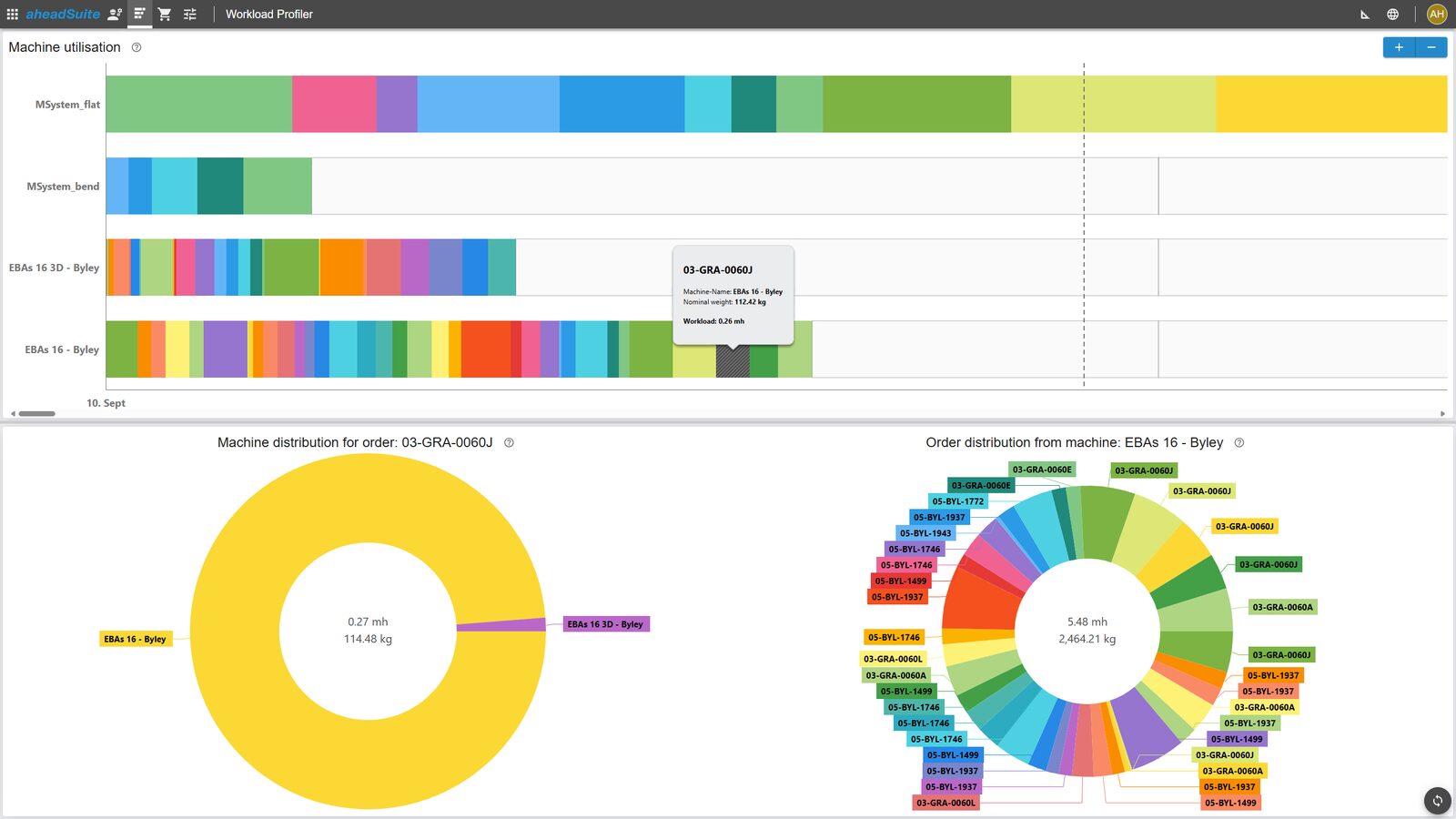Select the MSystem_flat row label

pos(67,105)
